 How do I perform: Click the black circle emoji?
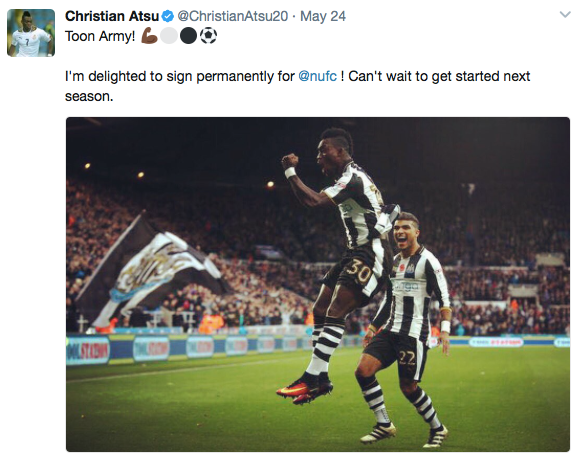188,36
